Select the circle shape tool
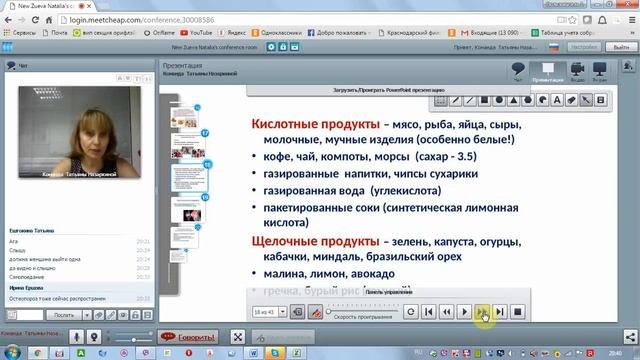Viewport: 640px width, 360px height. click(499, 100)
